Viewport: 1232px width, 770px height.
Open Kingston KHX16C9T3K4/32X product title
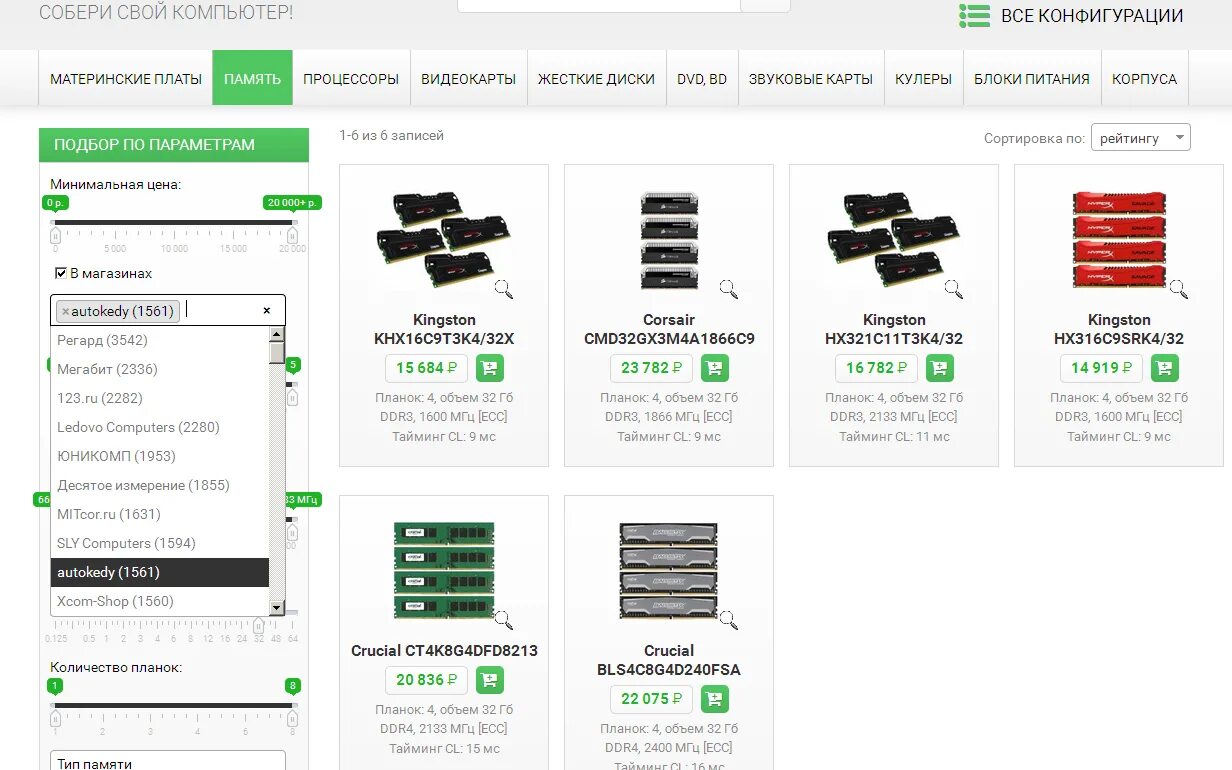(x=444, y=329)
